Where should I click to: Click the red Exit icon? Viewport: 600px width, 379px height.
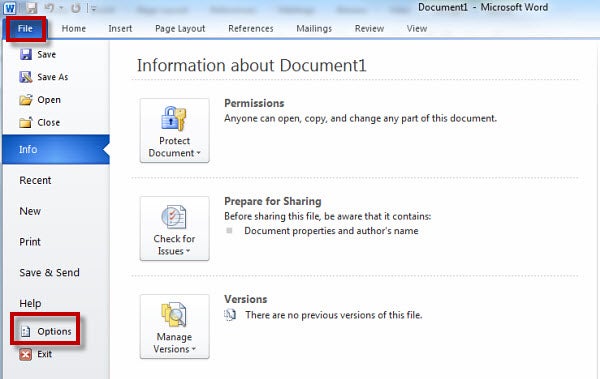[x=26, y=354]
